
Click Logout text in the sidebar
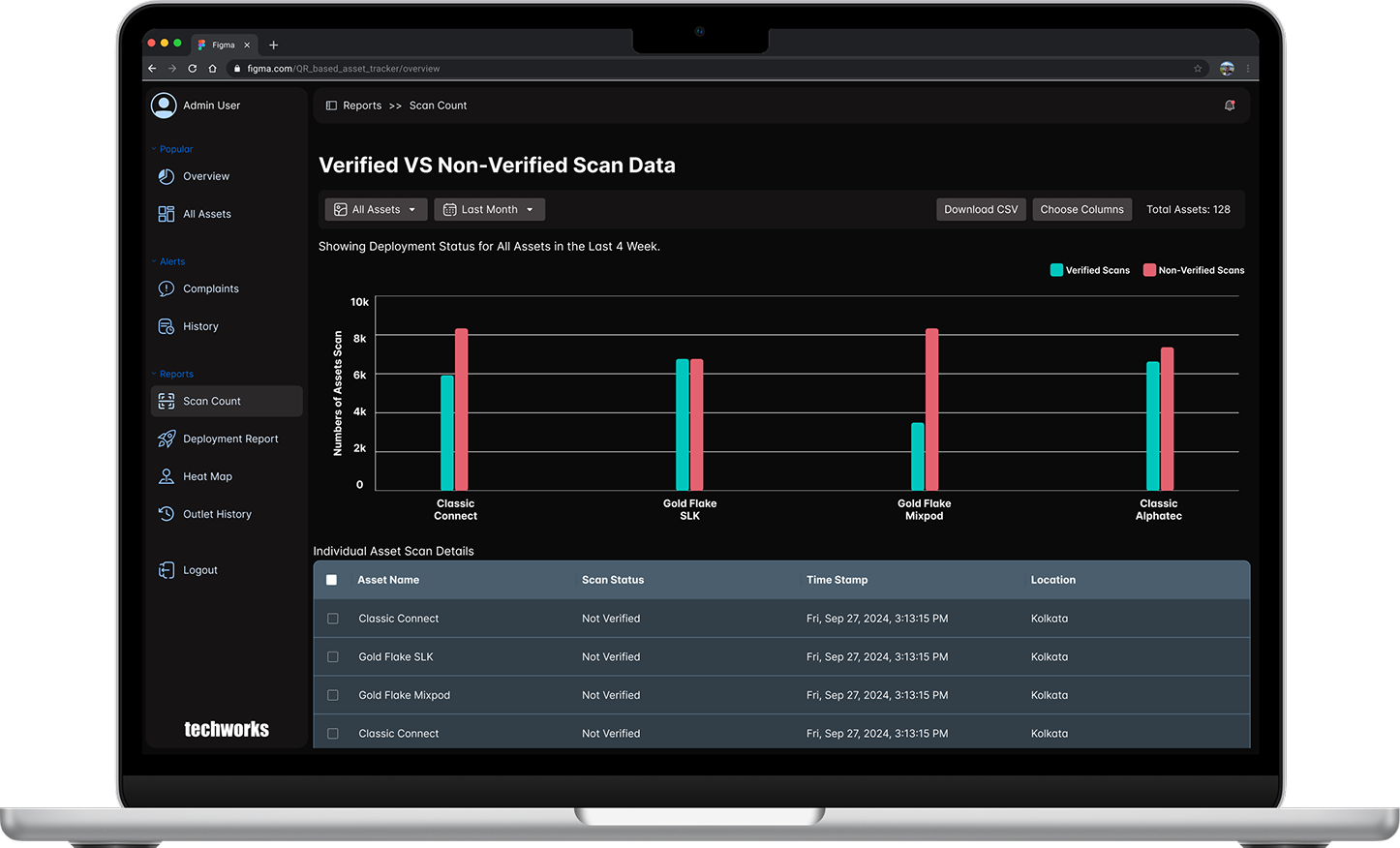(200, 570)
